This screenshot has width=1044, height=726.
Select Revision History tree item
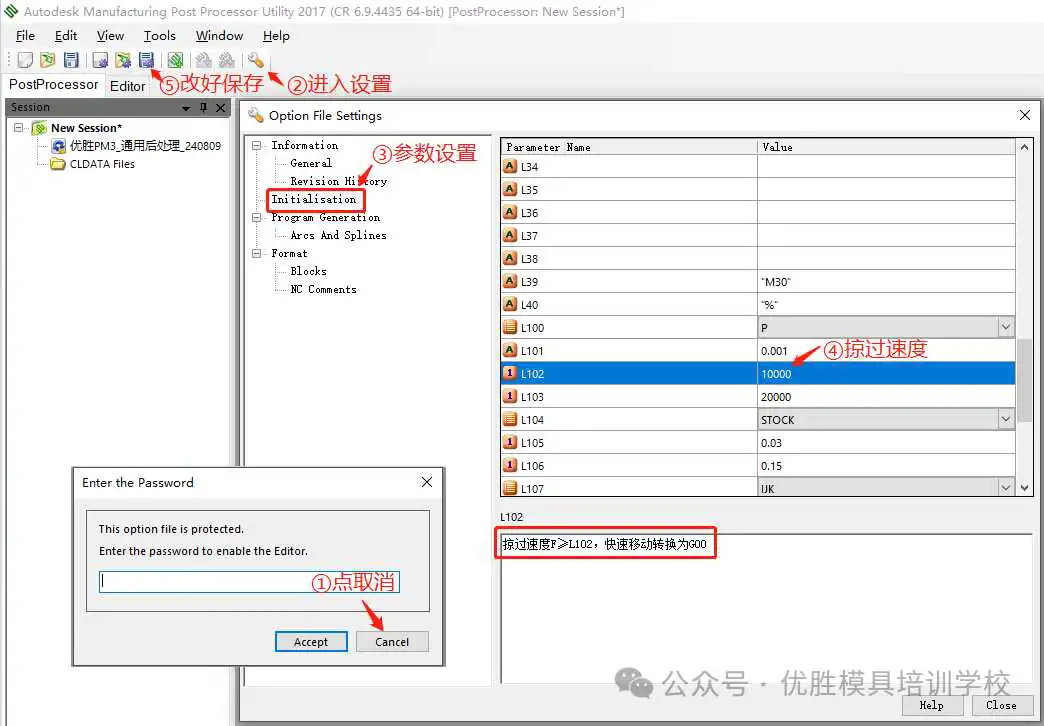[x=338, y=181]
